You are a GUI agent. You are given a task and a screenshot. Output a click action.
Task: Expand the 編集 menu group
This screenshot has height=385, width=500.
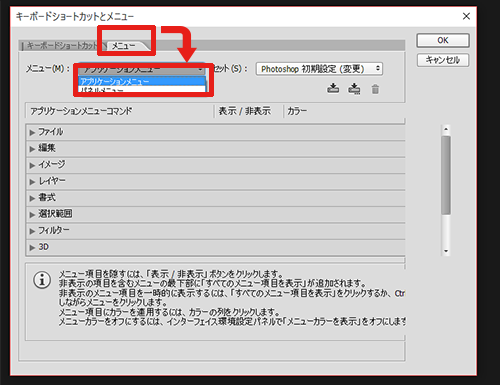32,149
